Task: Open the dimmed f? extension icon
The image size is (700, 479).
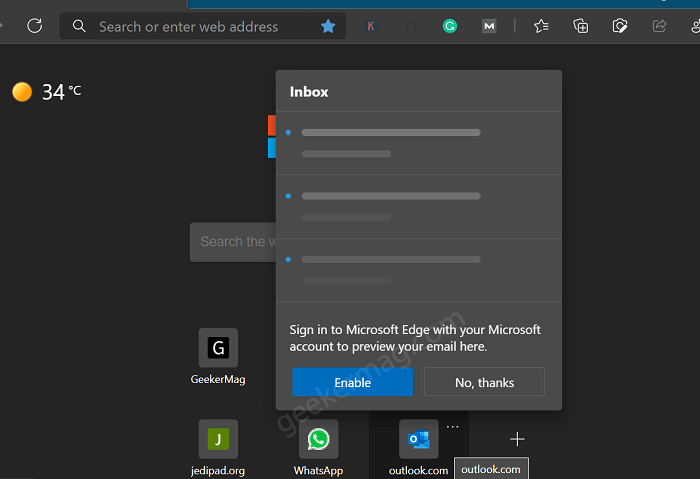Action: pyautogui.click(x=410, y=26)
